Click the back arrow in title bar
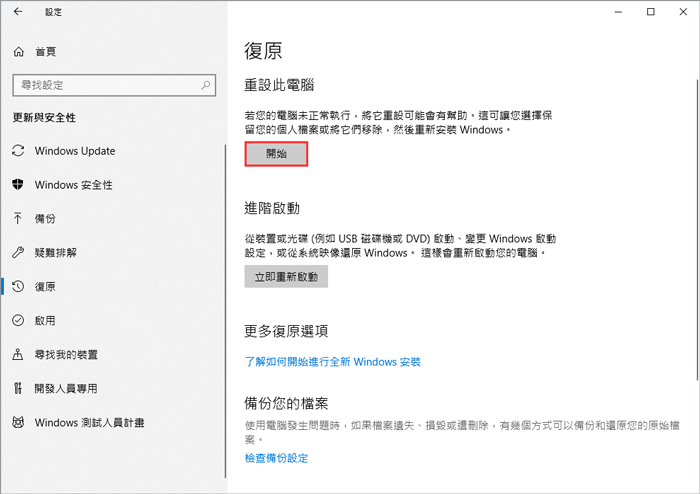The image size is (700, 494). 17,12
